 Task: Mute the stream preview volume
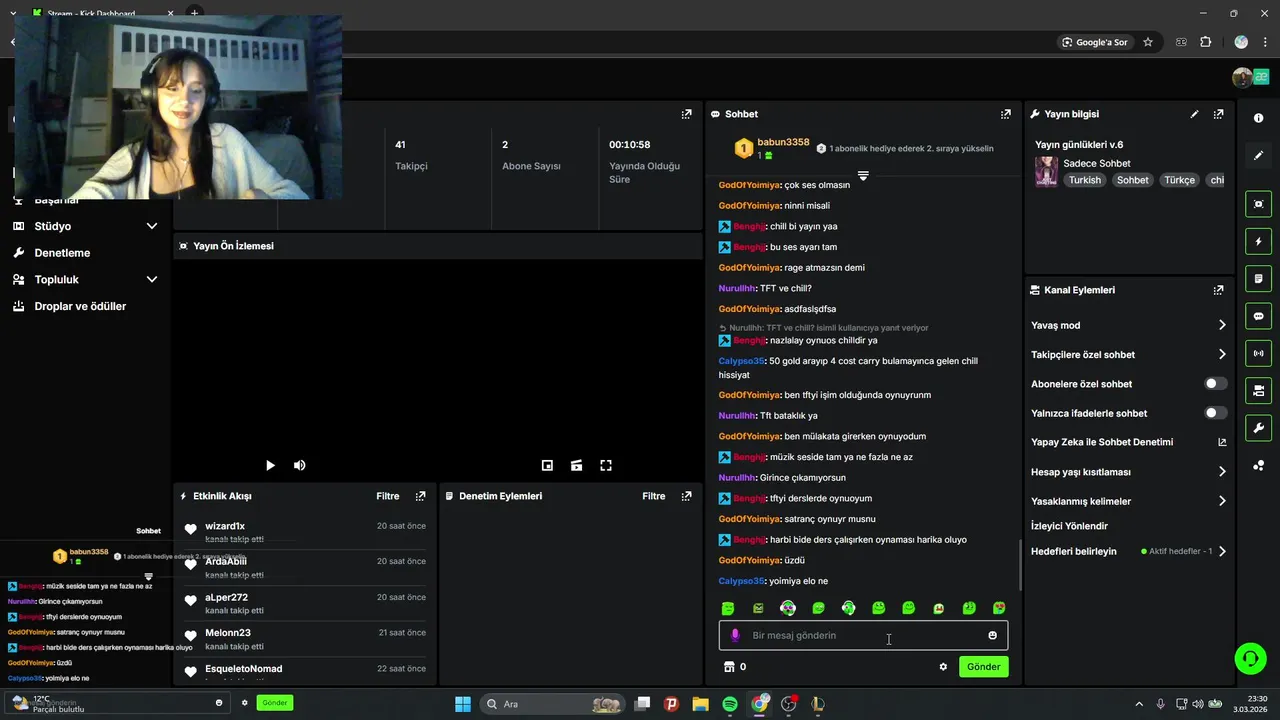coord(299,465)
